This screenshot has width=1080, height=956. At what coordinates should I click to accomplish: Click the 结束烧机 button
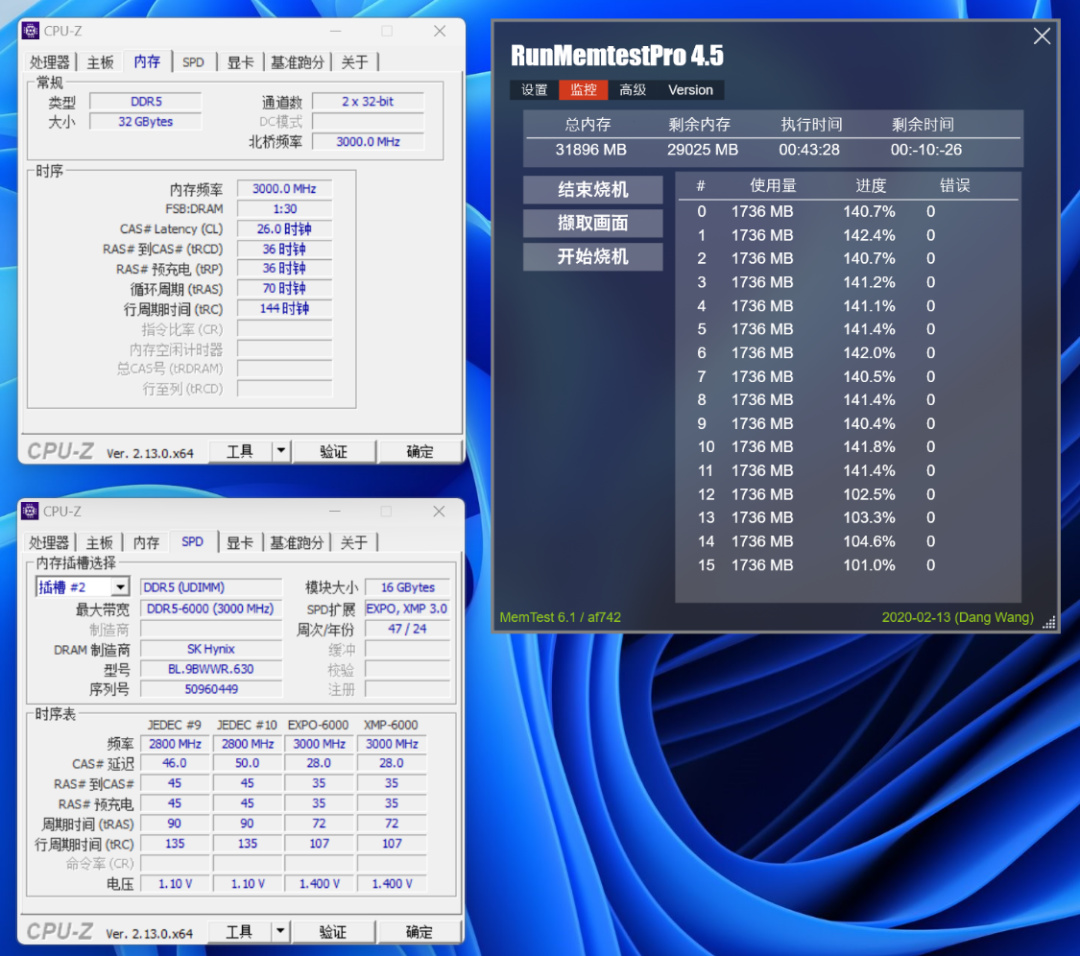593,190
